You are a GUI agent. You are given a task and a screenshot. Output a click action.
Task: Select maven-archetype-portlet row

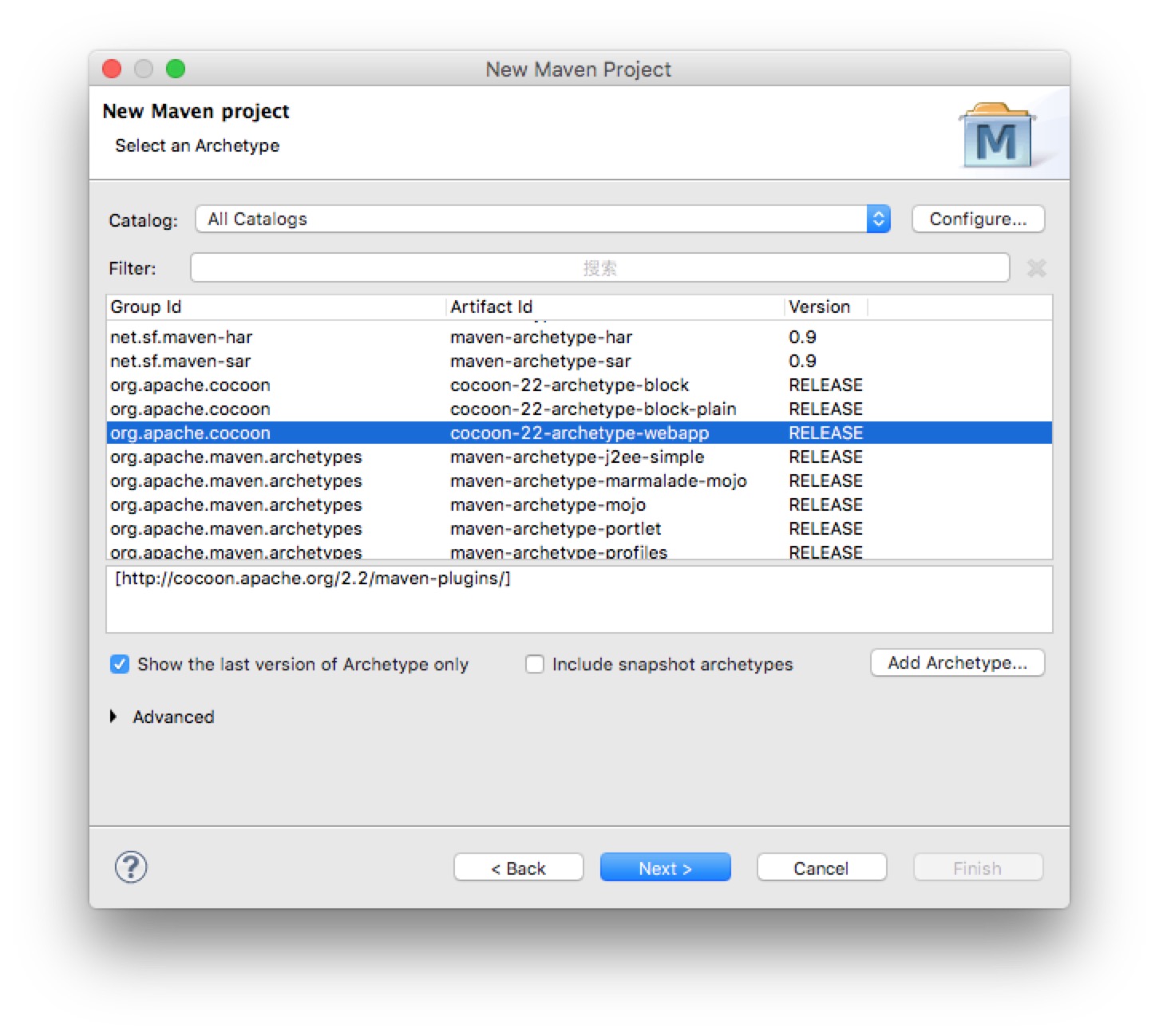click(x=579, y=528)
